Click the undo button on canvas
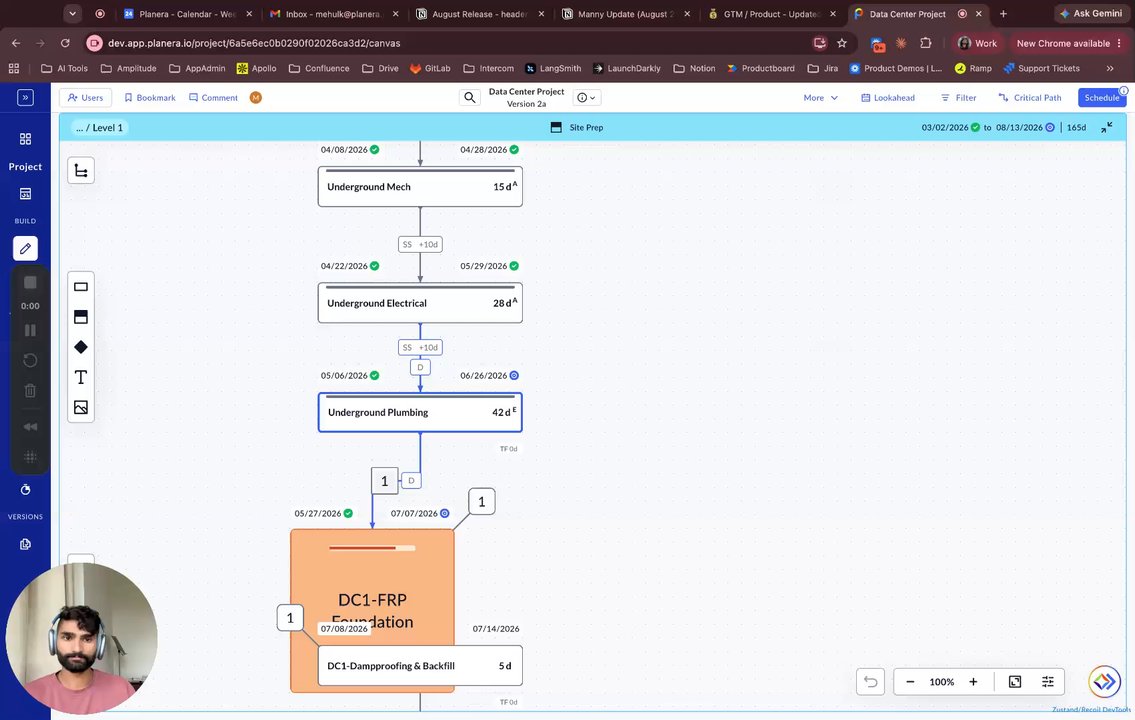 click(x=870, y=682)
